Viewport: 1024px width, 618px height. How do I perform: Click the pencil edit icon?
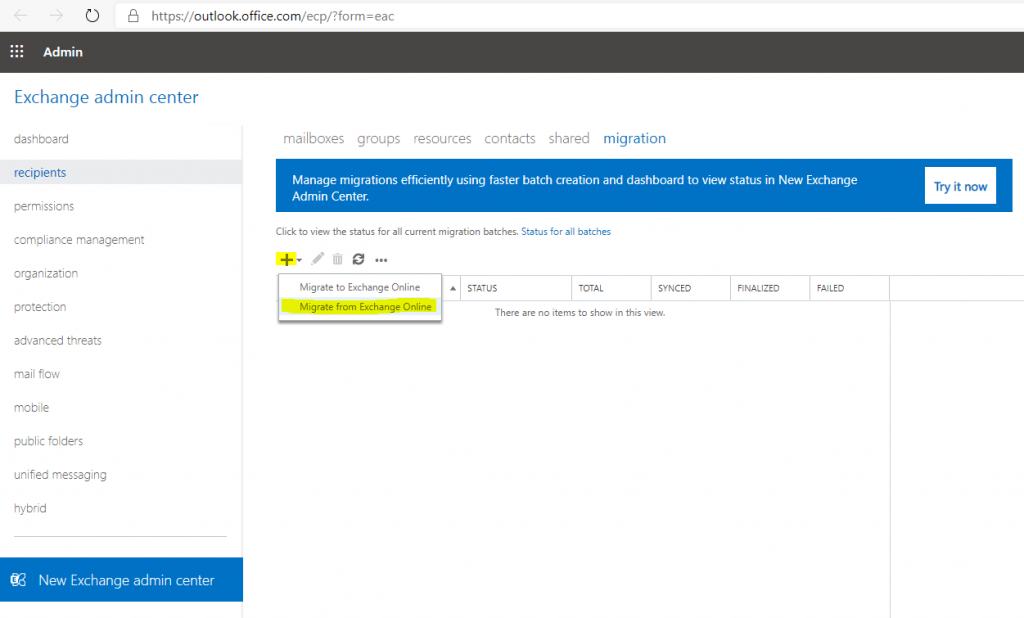[317, 259]
